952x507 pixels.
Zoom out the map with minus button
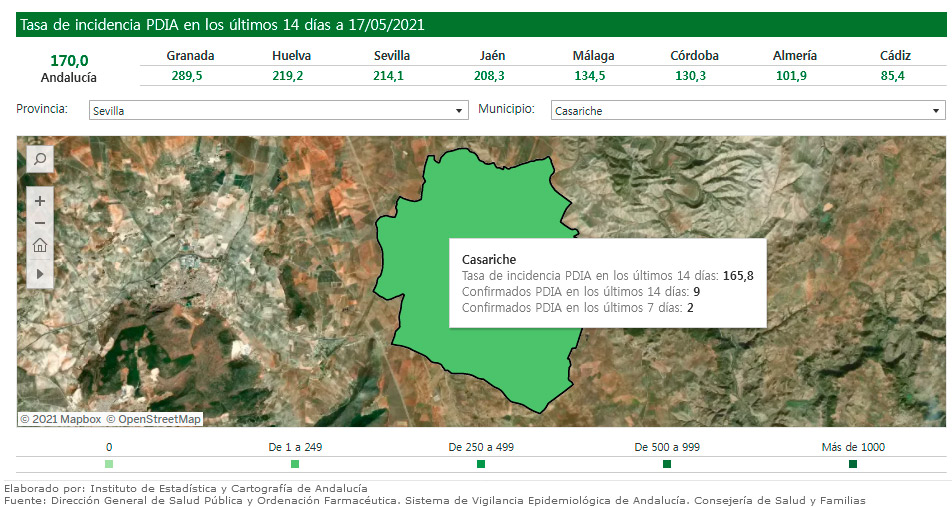coord(40,223)
